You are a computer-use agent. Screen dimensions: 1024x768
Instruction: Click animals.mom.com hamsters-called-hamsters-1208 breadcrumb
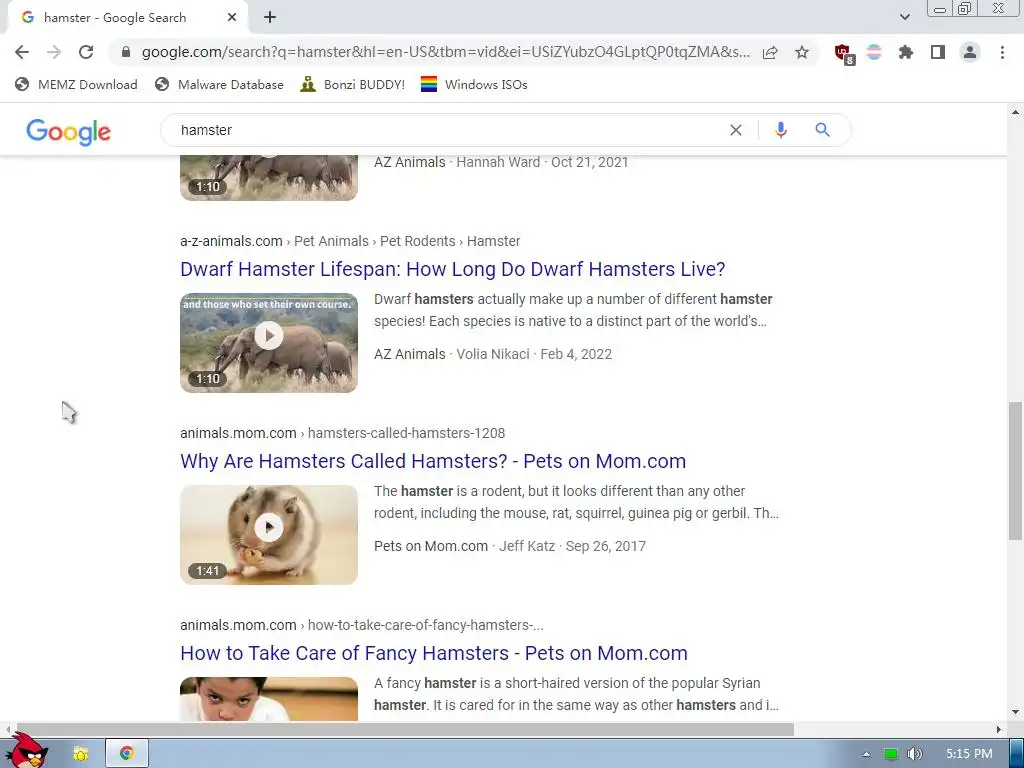342,433
